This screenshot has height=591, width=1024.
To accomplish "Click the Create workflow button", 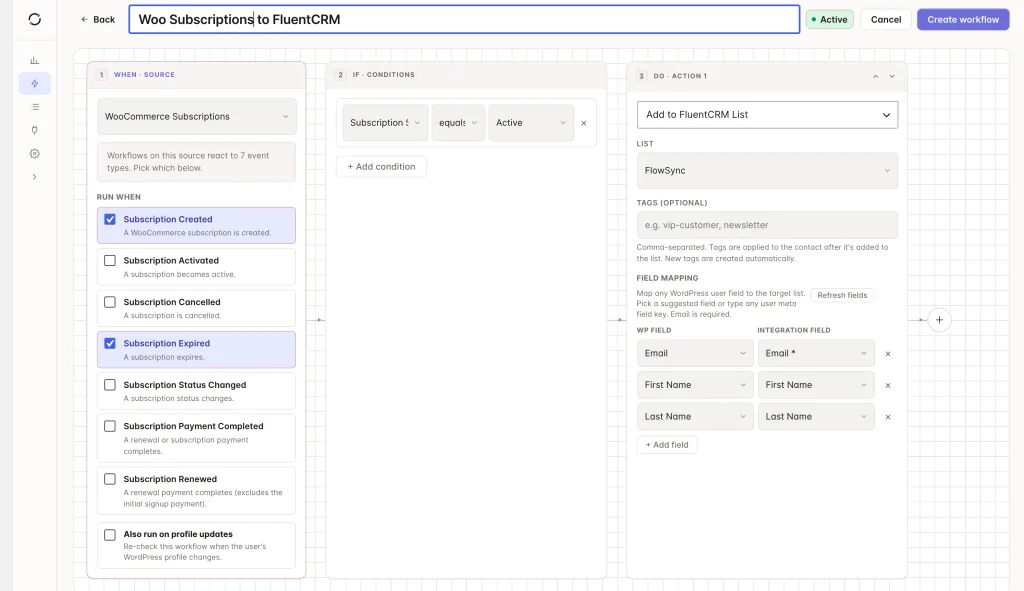I will 963,20.
